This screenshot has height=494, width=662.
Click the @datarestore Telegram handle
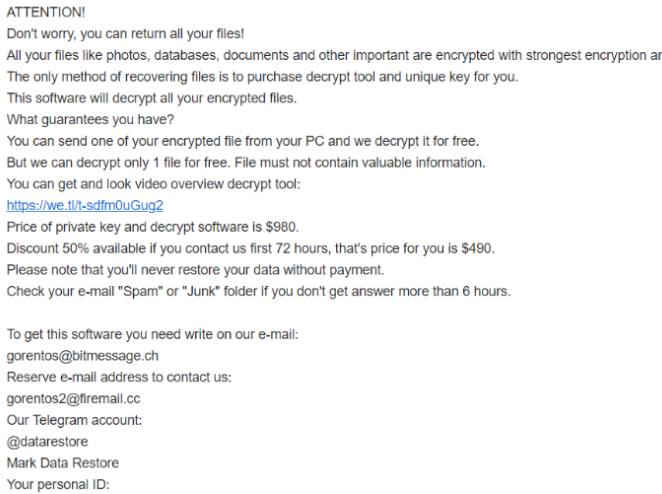pos(47,441)
